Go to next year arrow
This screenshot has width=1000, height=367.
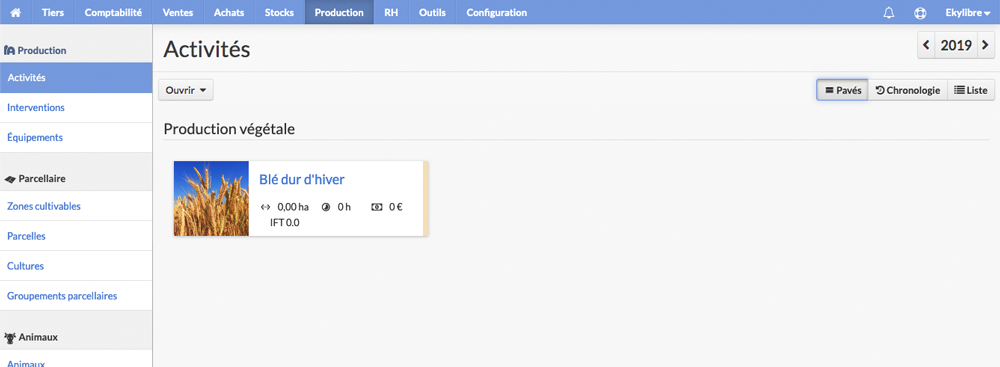[986, 45]
